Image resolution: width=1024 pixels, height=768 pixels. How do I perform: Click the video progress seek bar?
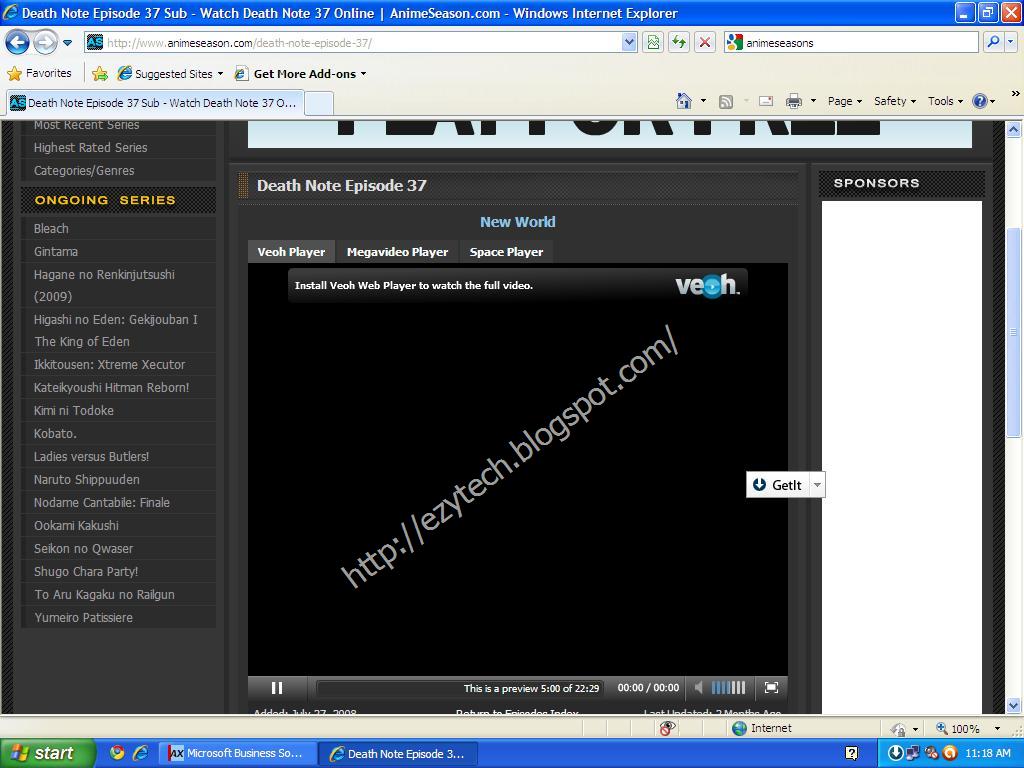[x=459, y=688]
